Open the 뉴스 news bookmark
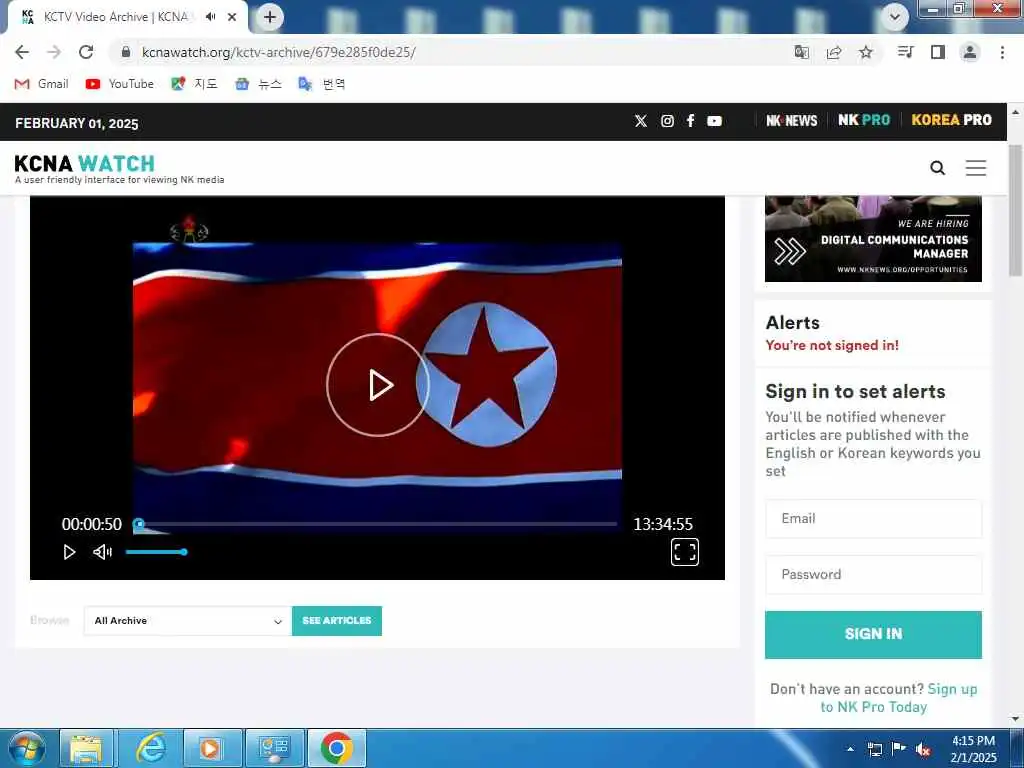Image resolution: width=1024 pixels, height=768 pixels. (259, 84)
